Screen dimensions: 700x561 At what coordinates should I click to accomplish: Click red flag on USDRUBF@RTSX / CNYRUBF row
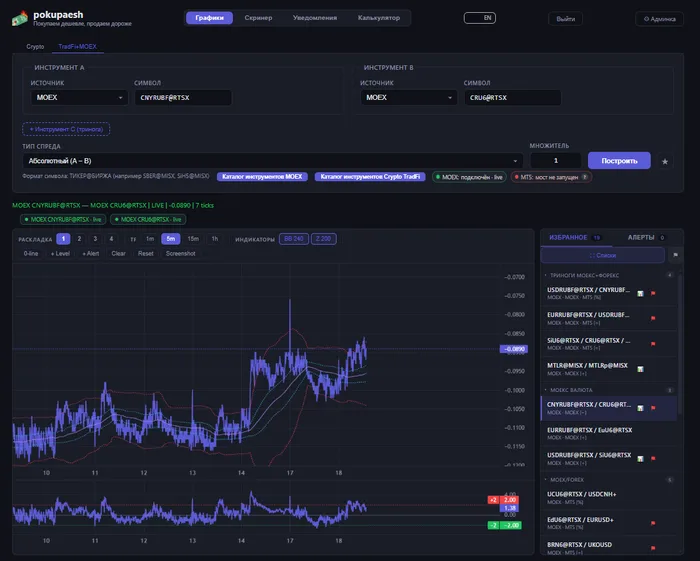[x=653, y=293]
